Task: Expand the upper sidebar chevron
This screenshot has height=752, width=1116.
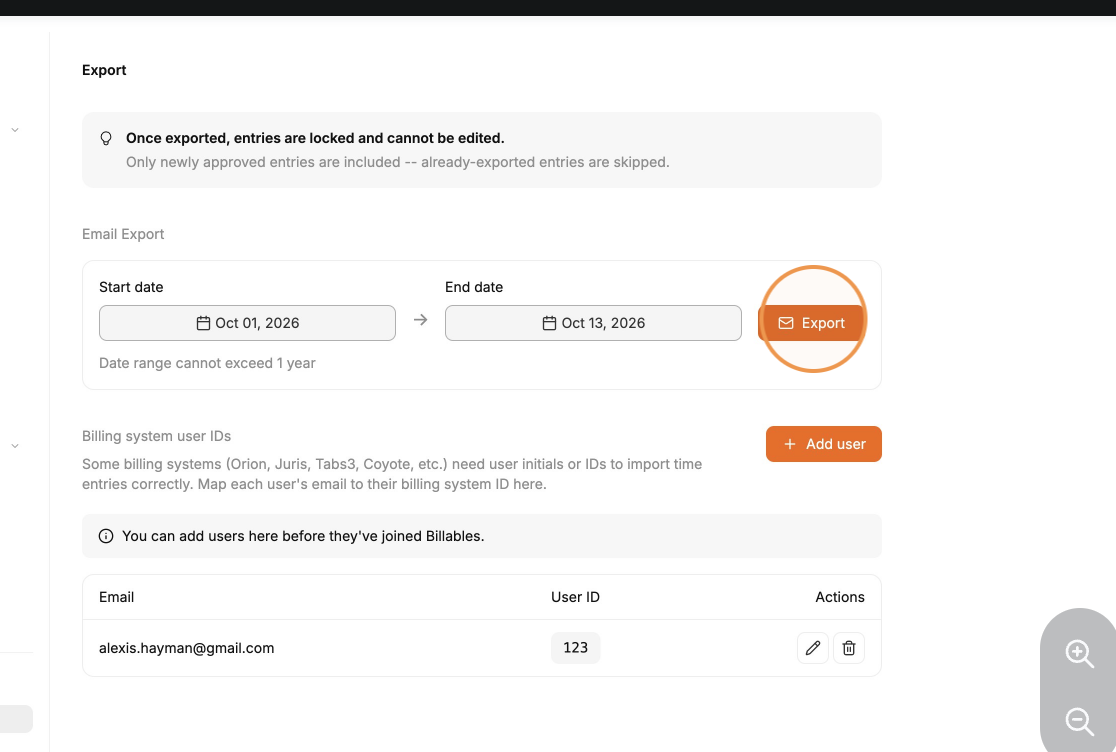Action: pyautogui.click(x=15, y=130)
